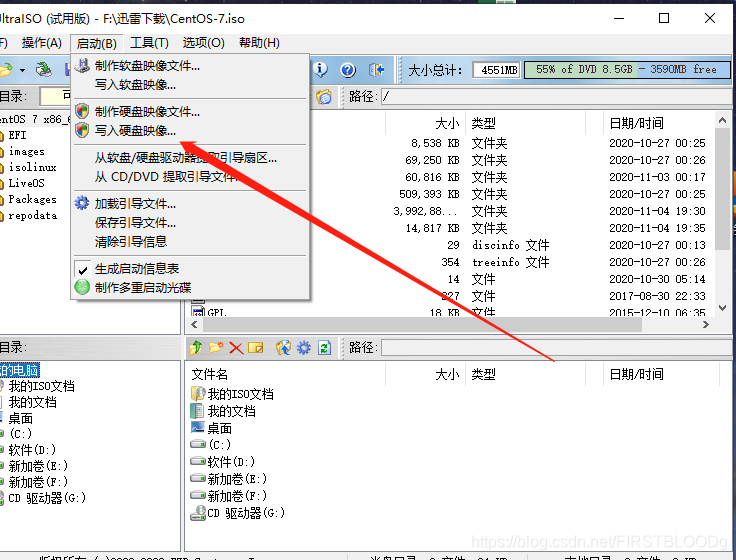Viewport: 736px width, 560px height.
Task: Close the open 启动(B) menu
Action: pos(97,44)
